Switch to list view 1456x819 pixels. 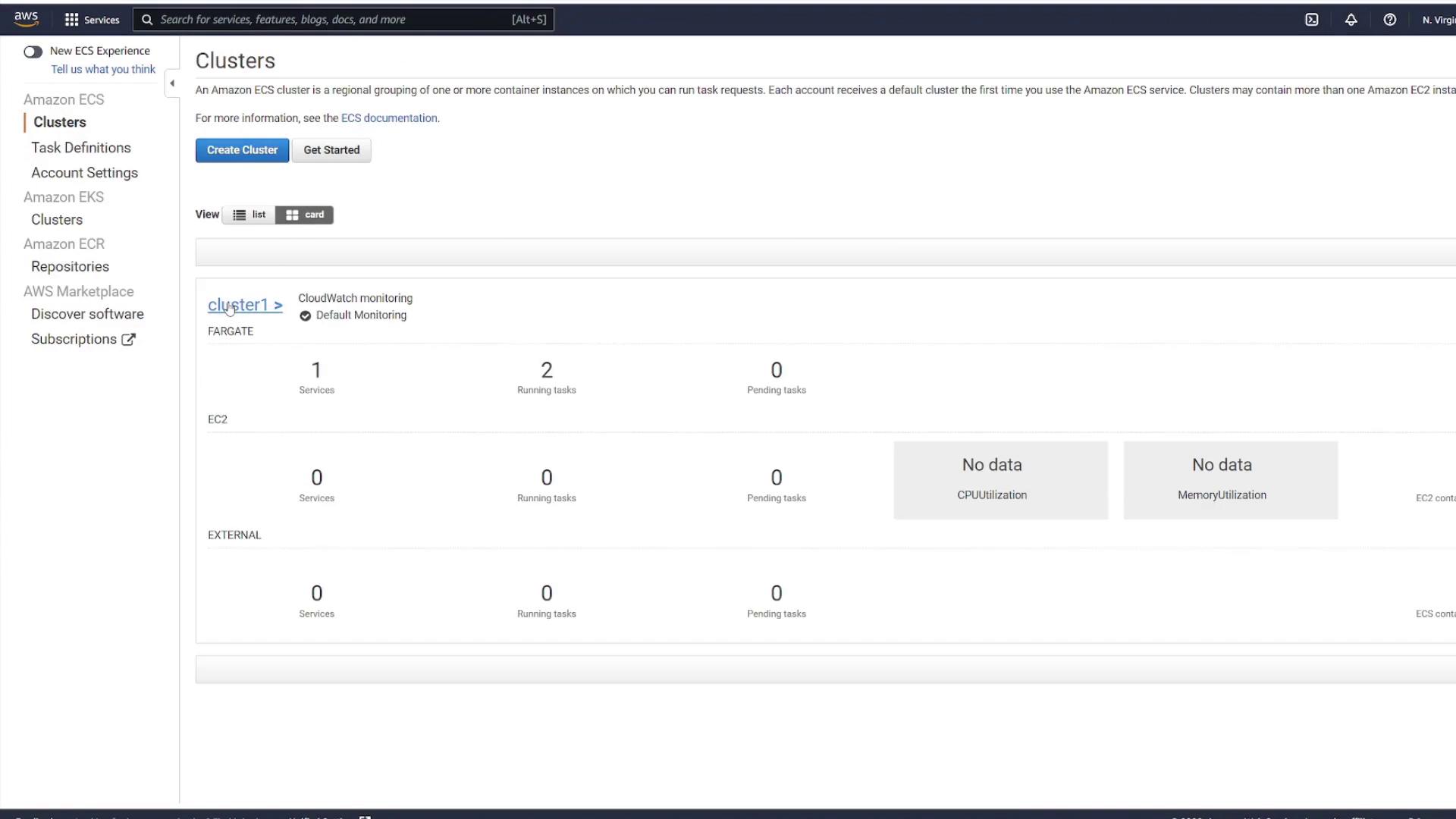(x=249, y=215)
